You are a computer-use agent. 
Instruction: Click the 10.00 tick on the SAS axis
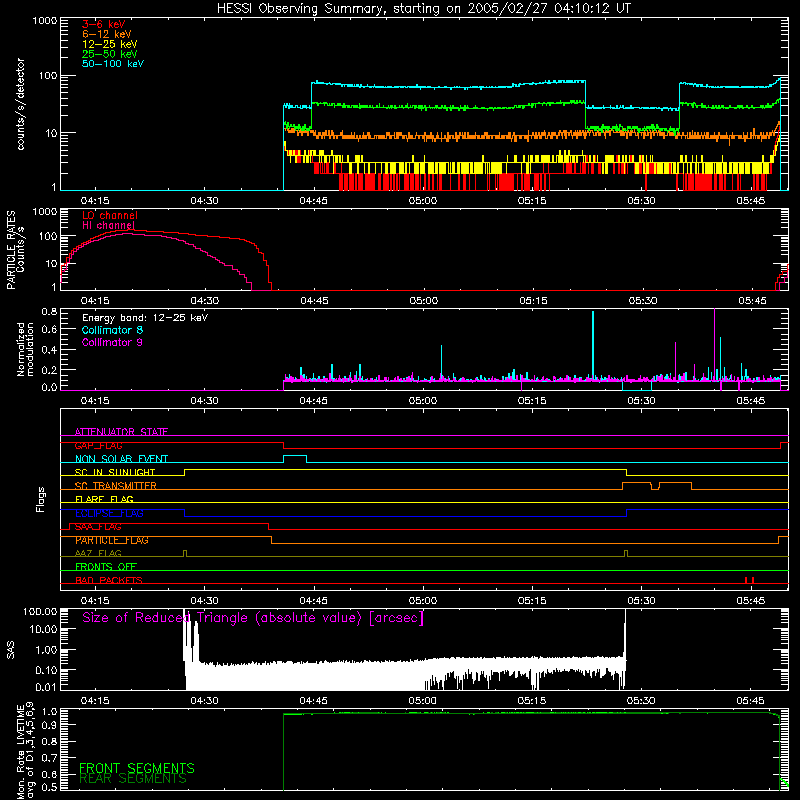coord(43,629)
